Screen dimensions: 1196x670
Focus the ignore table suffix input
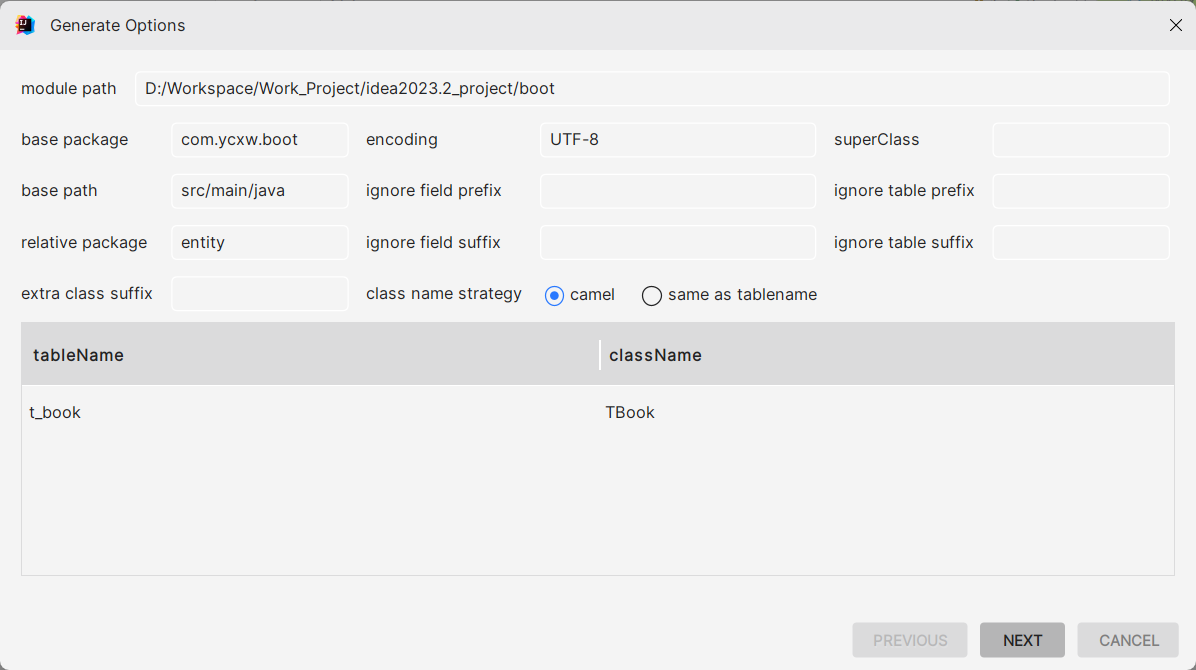click(1081, 242)
